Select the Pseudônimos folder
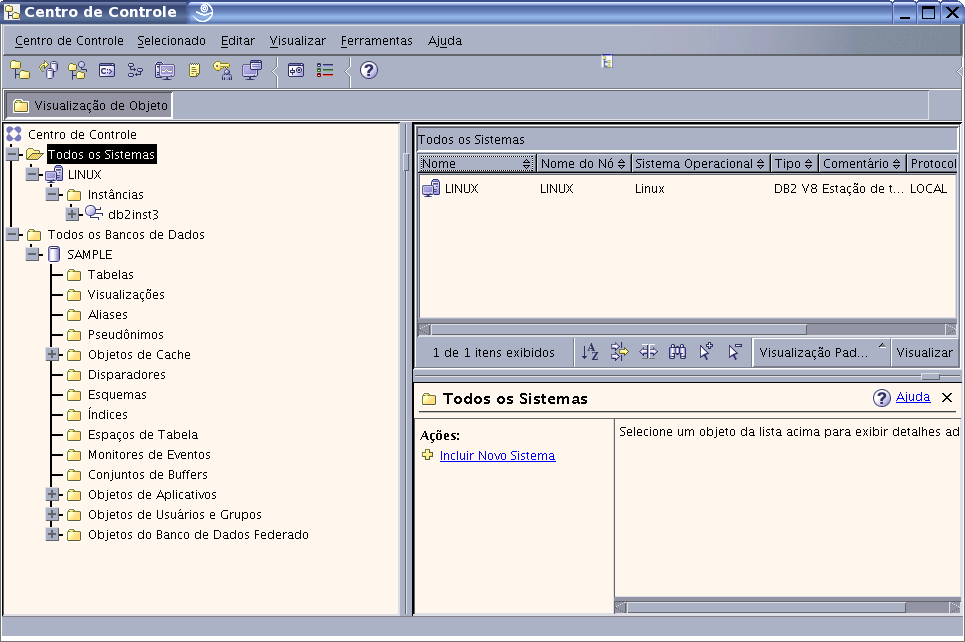This screenshot has width=965, height=642. click(x=125, y=334)
